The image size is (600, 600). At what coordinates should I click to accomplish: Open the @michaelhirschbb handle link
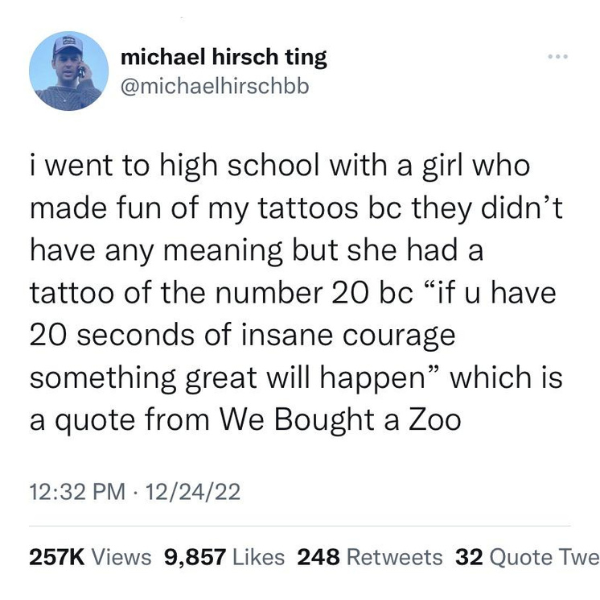click(x=215, y=86)
